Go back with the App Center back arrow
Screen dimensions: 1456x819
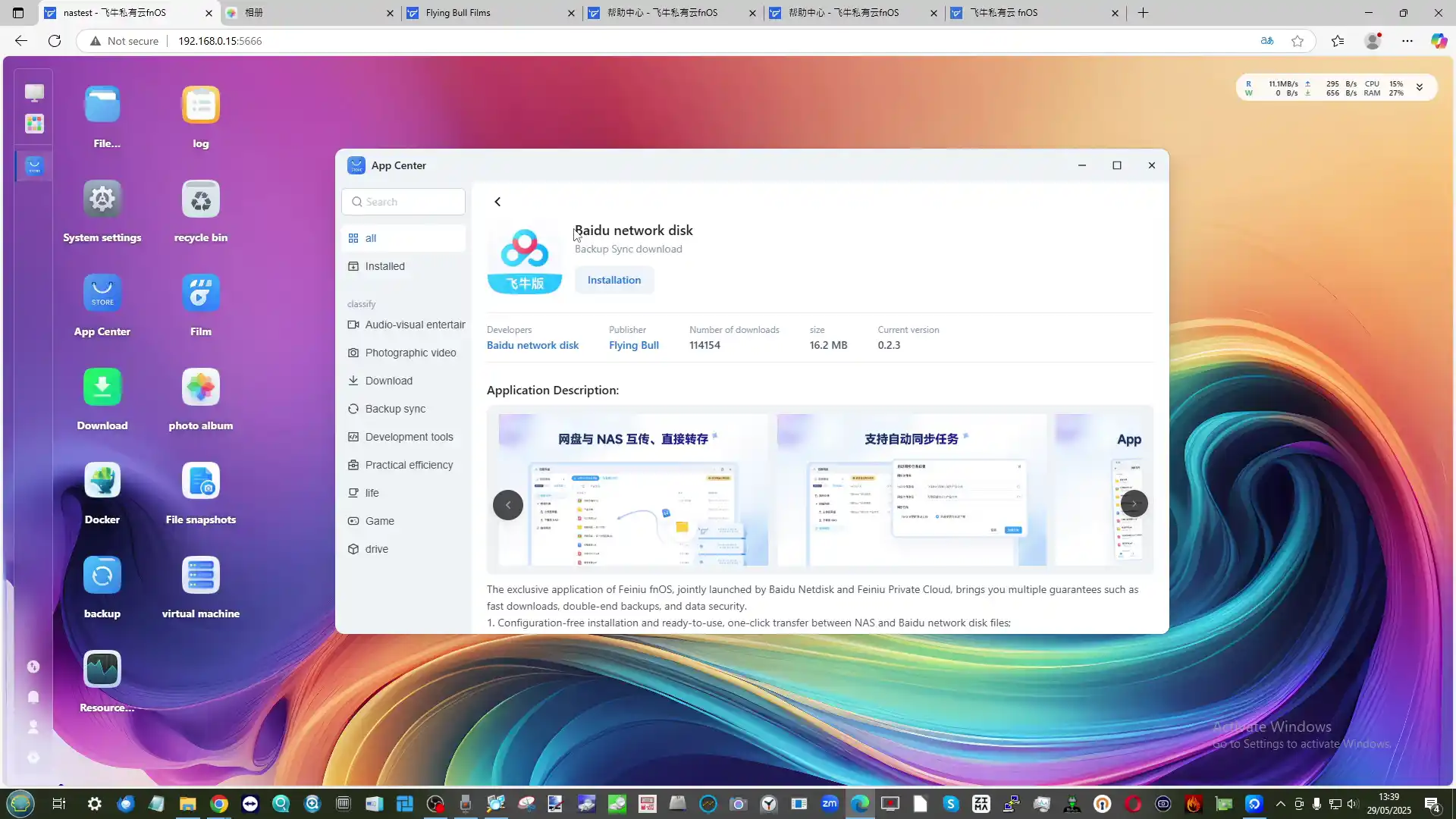coord(497,202)
